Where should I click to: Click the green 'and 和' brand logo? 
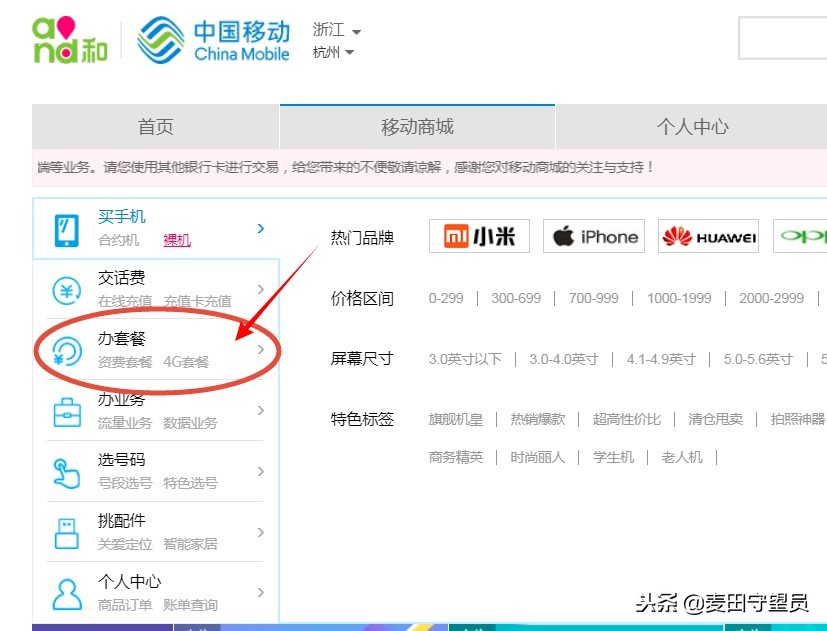click(x=70, y=40)
